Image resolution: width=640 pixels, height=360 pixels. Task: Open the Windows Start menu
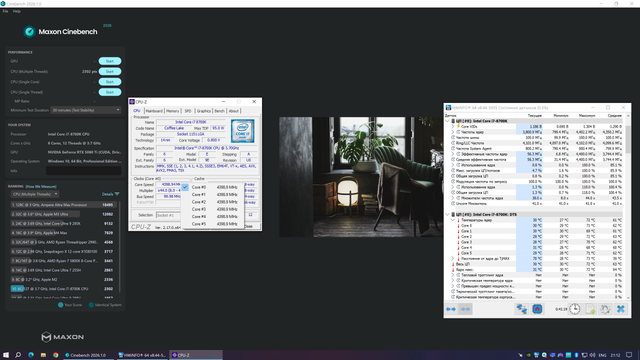click(x=6, y=355)
